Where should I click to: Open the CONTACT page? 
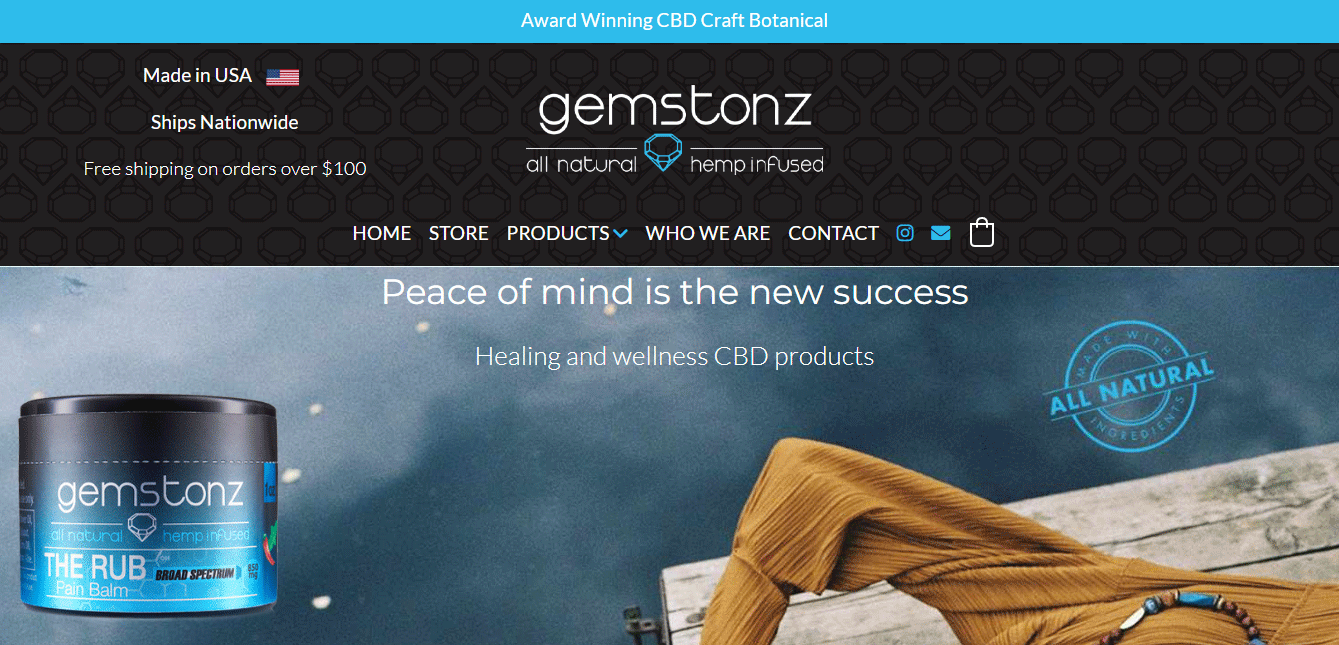833,233
